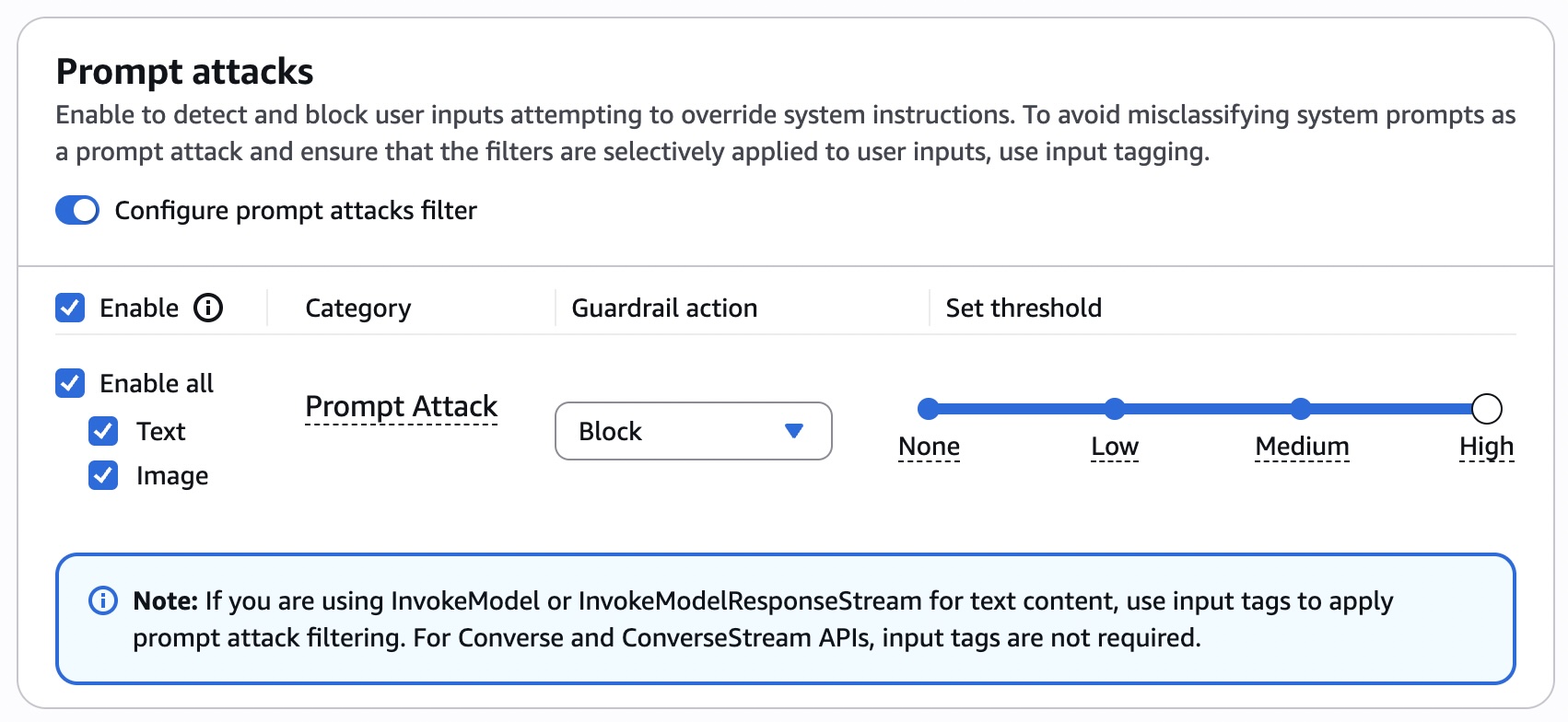Open the Block guardrail action dropdown
Image resolution: width=1568 pixels, height=722 pixels.
click(x=693, y=431)
